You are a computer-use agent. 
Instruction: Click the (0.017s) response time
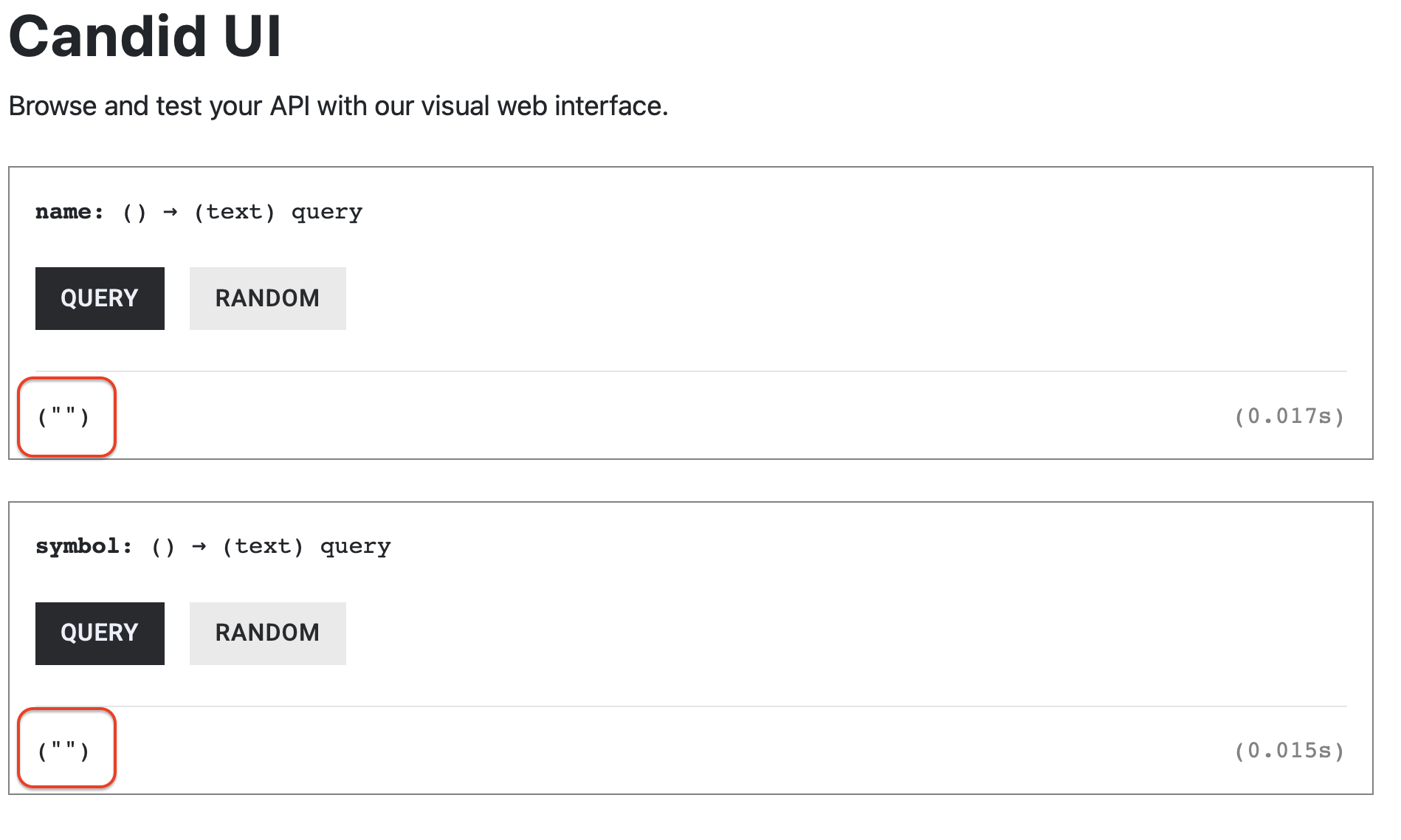tap(1289, 416)
